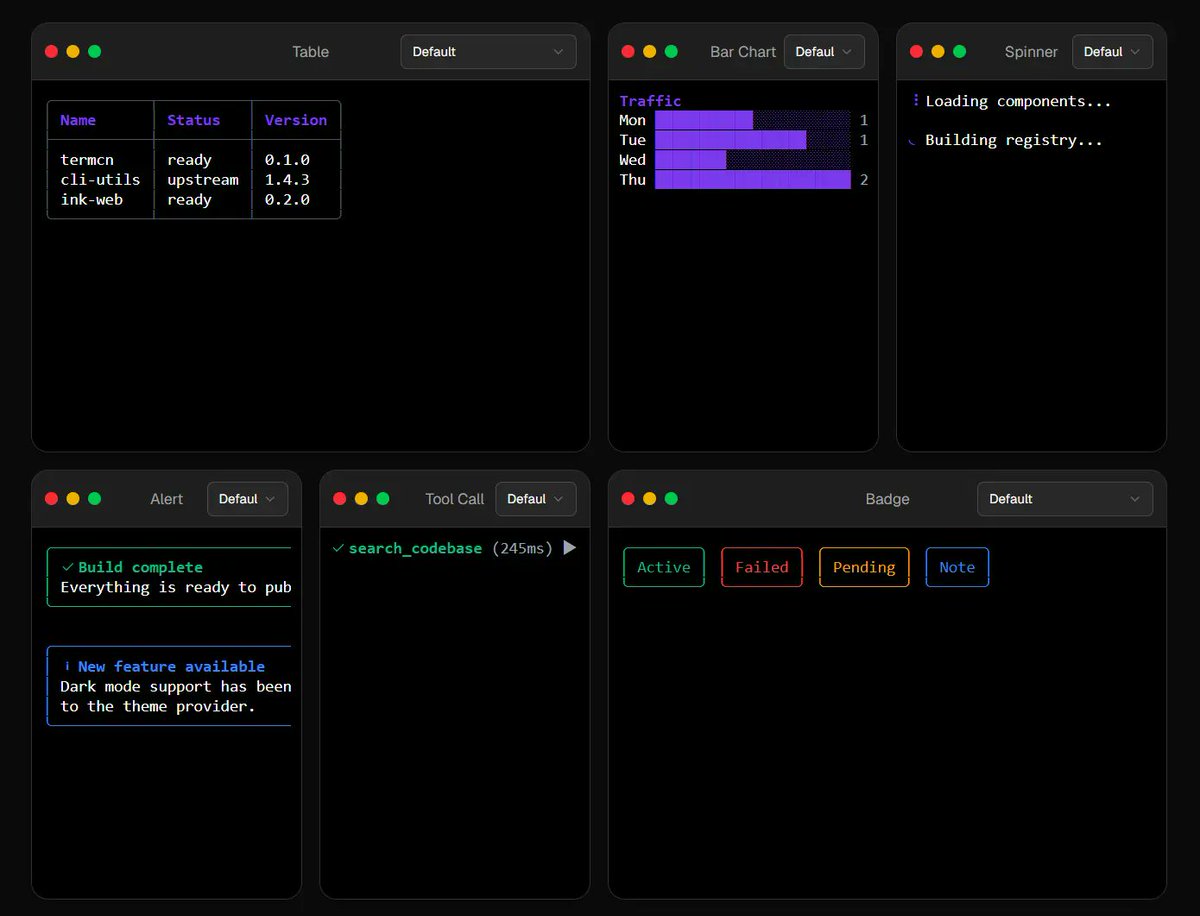Click the blue Note badge
Screen dimensions: 1200x916
[x=957, y=567]
